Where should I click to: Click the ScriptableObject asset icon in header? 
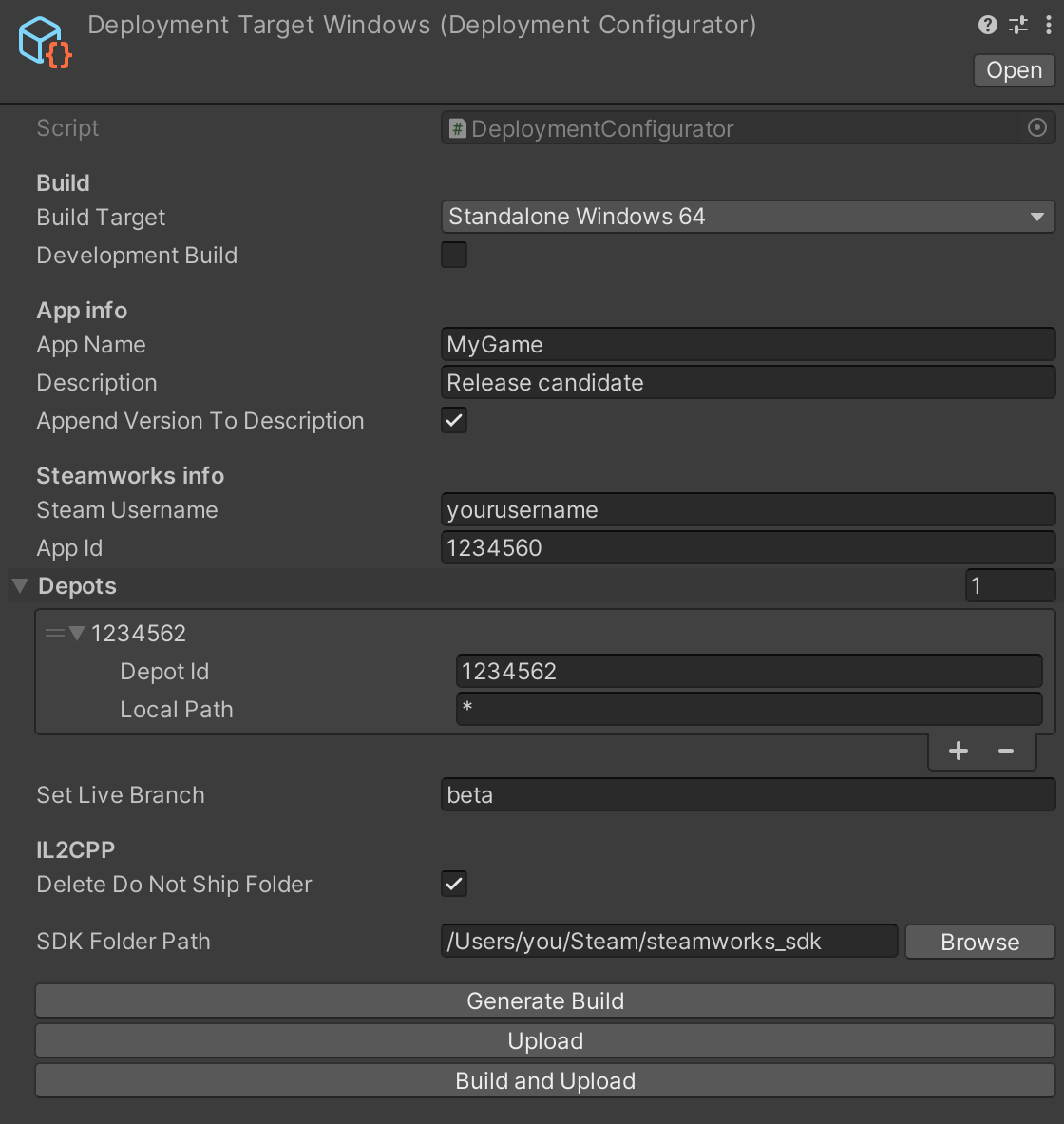pos(46,43)
